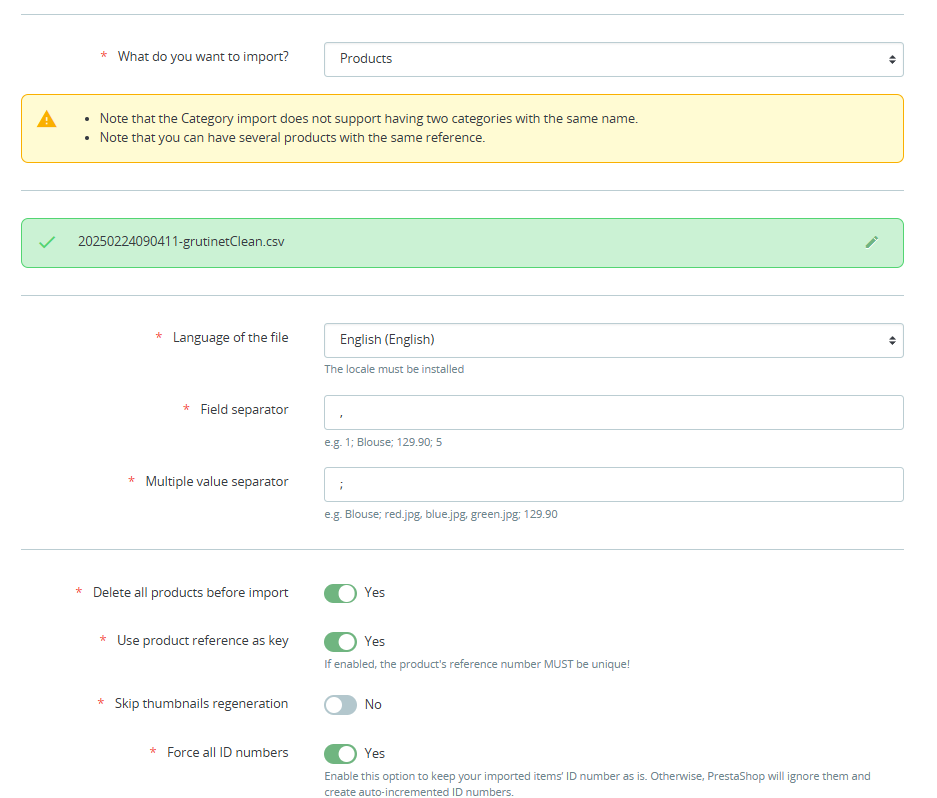Toggle Delete all products before import
The height and width of the screenshot is (798, 937).
pos(340,593)
